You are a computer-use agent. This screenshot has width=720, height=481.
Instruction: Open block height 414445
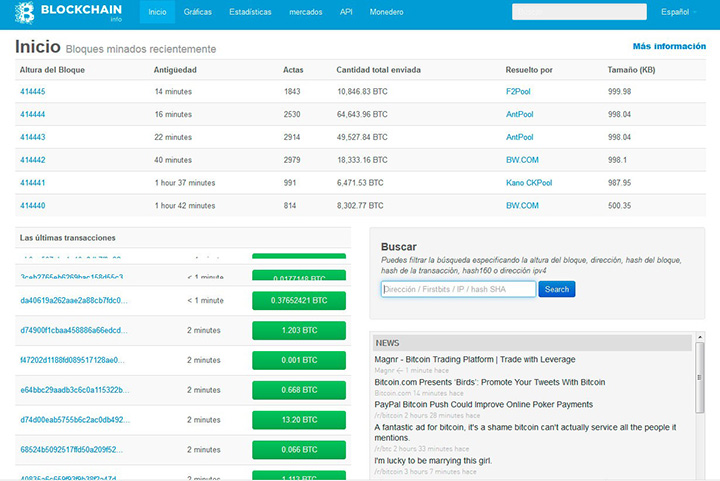pos(33,91)
